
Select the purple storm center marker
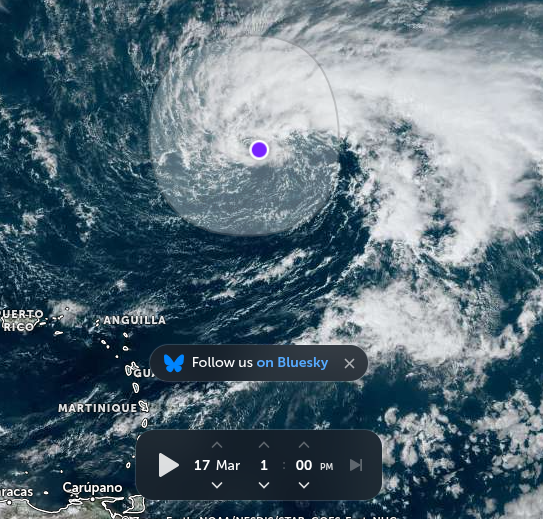click(x=259, y=150)
